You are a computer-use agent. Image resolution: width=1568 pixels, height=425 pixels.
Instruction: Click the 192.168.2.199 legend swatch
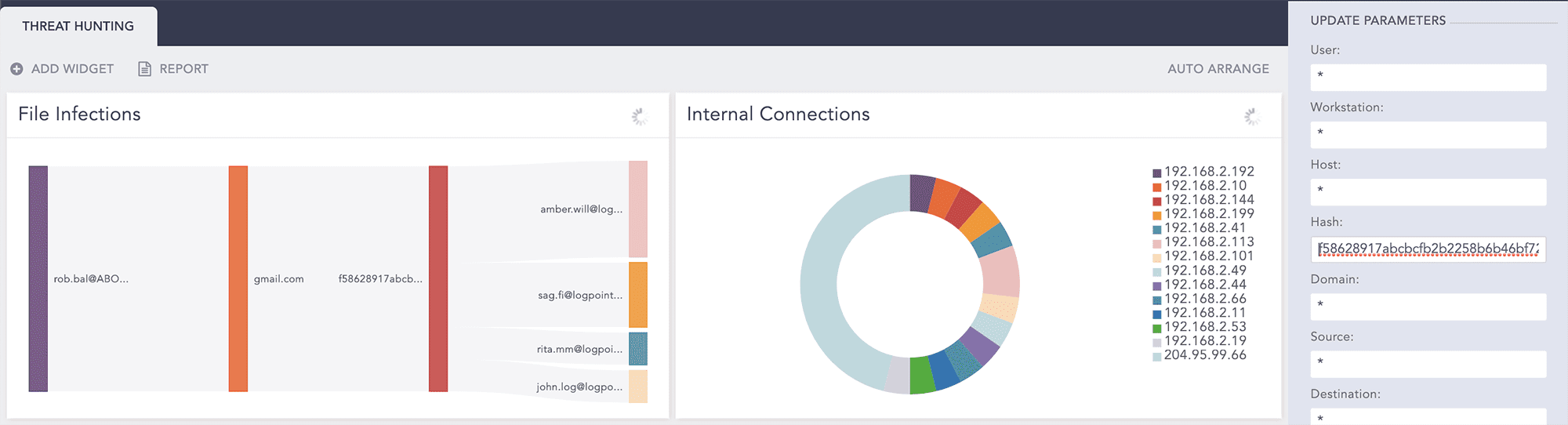pyautogui.click(x=1157, y=216)
